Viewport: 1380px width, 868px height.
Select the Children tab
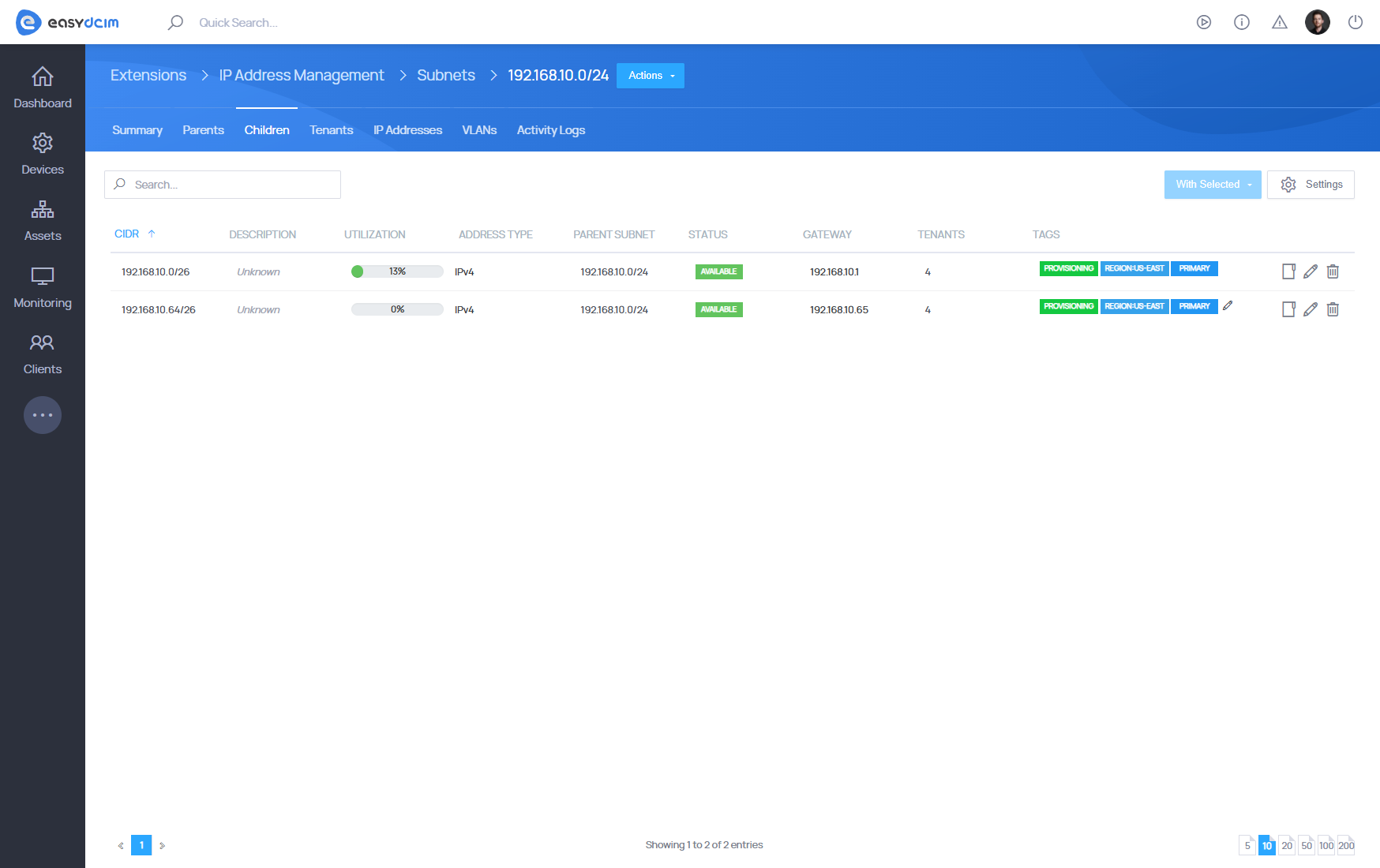267,130
